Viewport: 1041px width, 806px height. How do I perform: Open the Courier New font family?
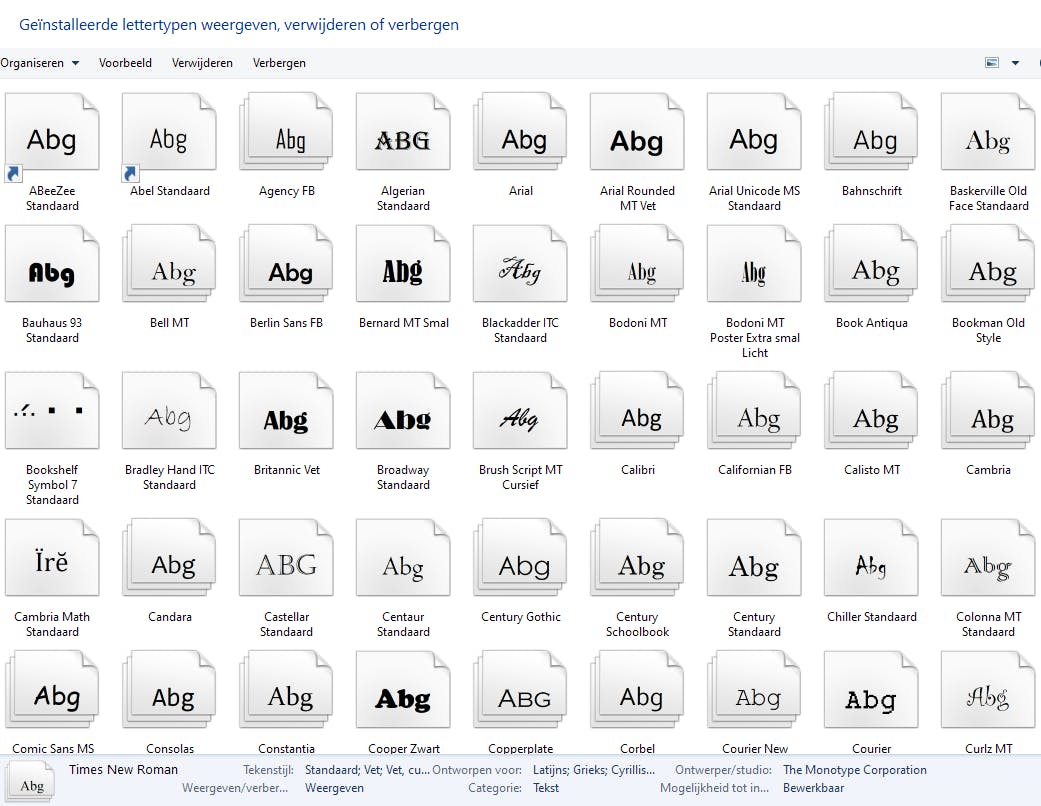pos(754,690)
